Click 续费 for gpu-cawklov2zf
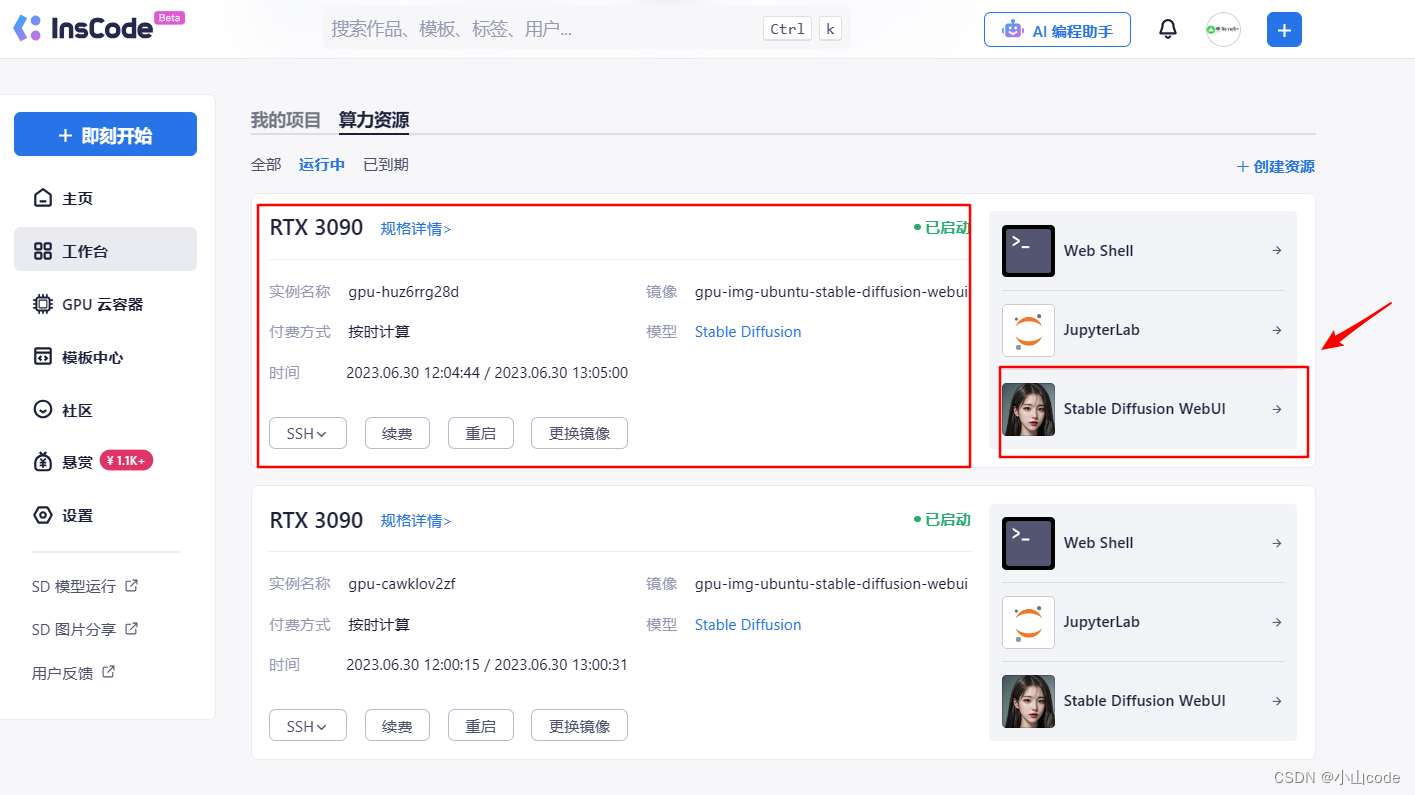 (x=397, y=726)
